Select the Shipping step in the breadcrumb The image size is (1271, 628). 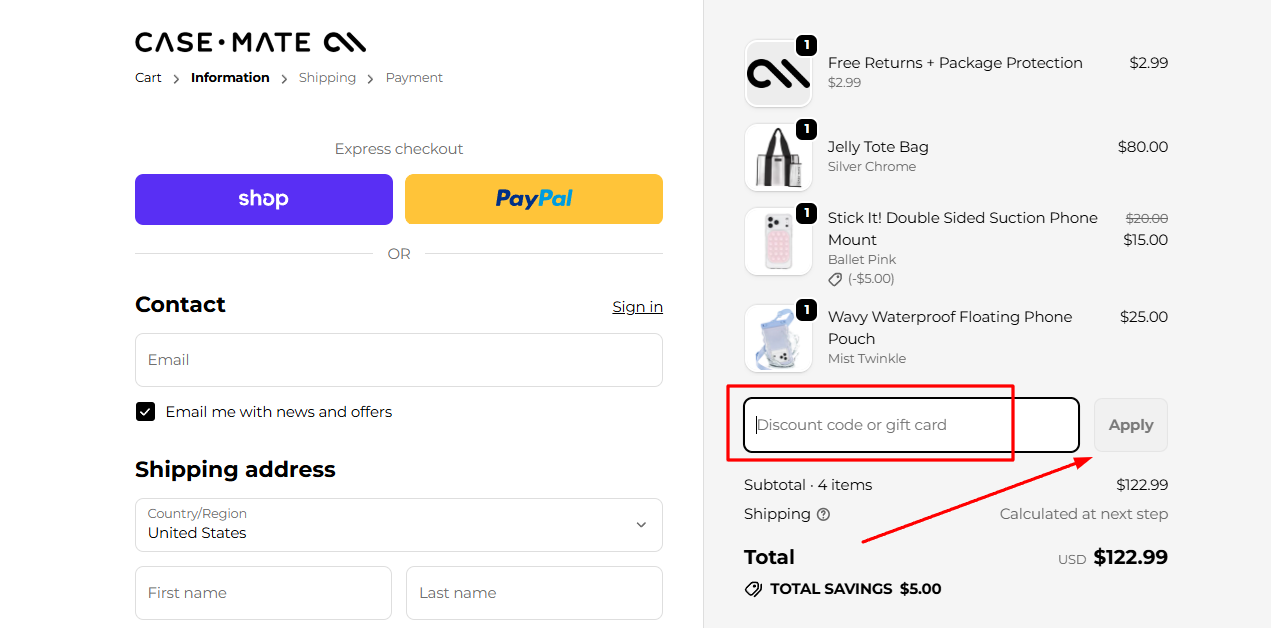point(327,77)
